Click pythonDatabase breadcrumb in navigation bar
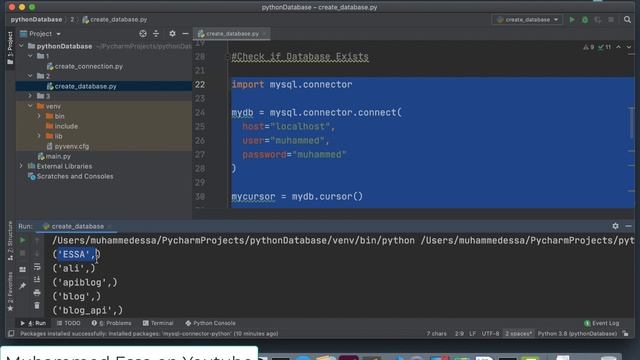The height and width of the screenshot is (360, 640). pyautogui.click(x=36, y=20)
